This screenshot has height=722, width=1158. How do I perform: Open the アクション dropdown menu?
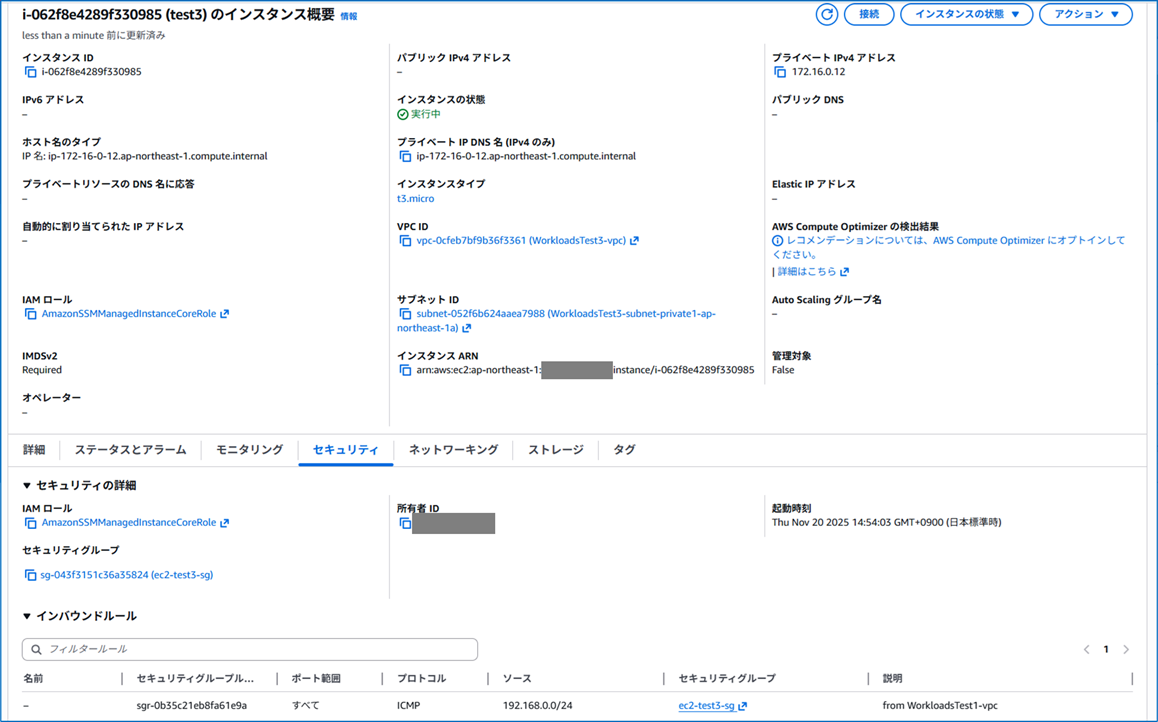(x=1085, y=14)
